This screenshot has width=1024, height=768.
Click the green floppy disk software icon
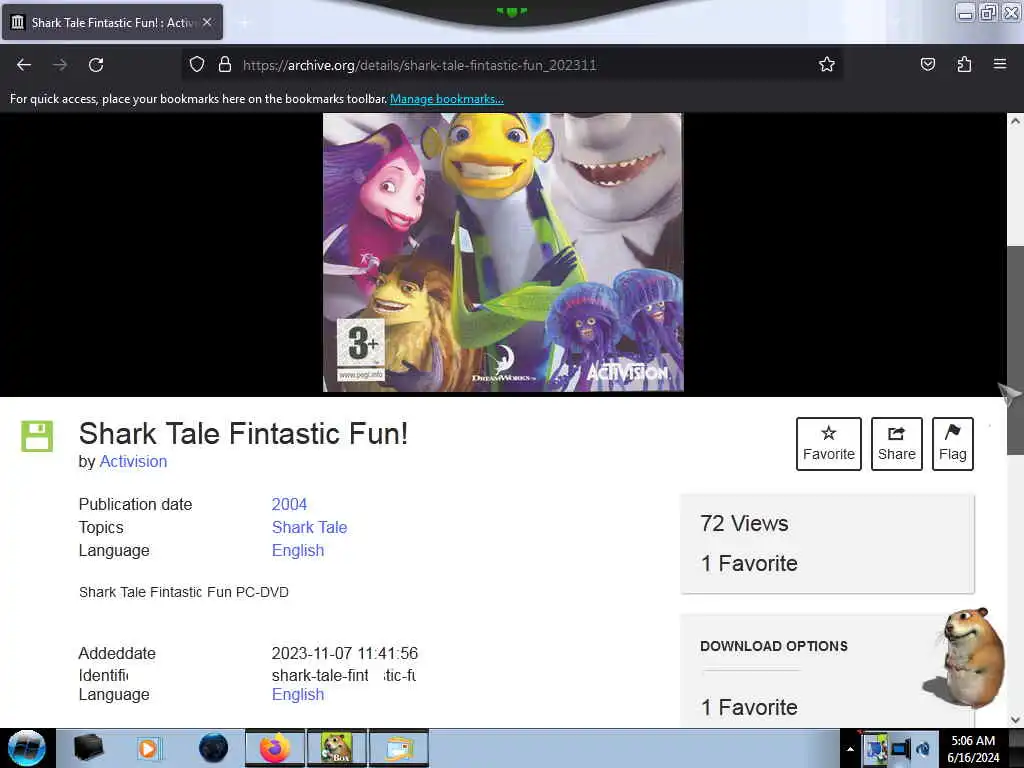click(37, 436)
